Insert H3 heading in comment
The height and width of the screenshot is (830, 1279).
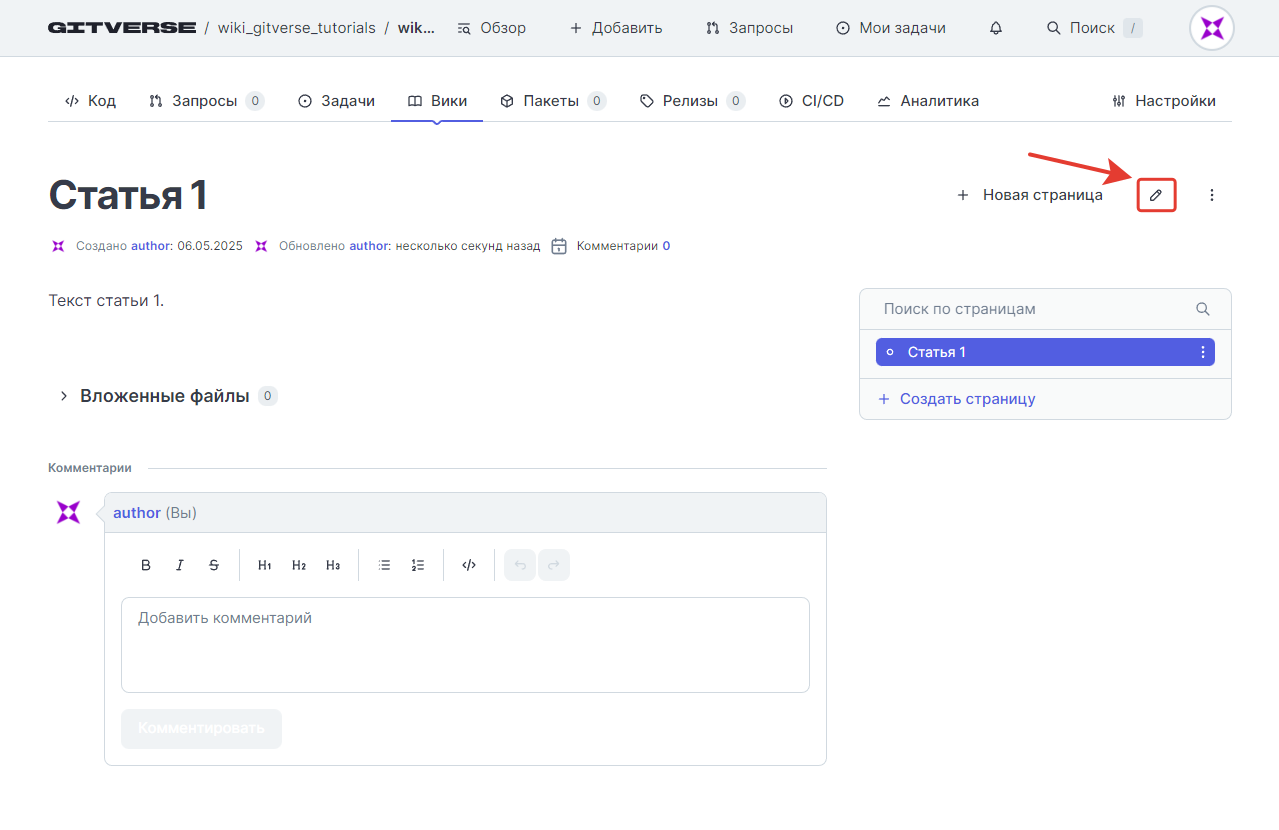333,565
